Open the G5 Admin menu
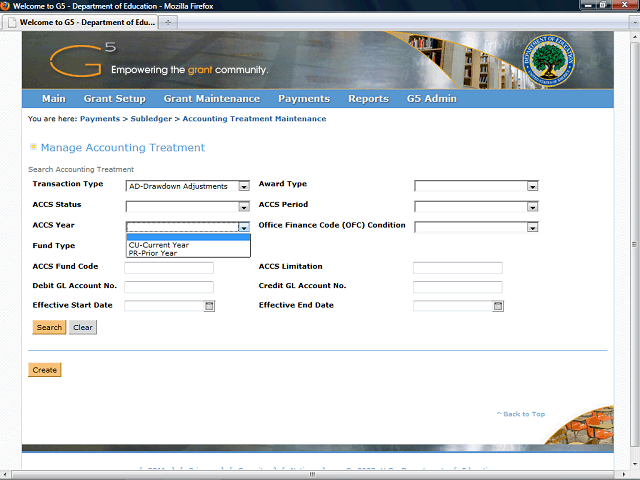This screenshot has width=640, height=480. (431, 99)
